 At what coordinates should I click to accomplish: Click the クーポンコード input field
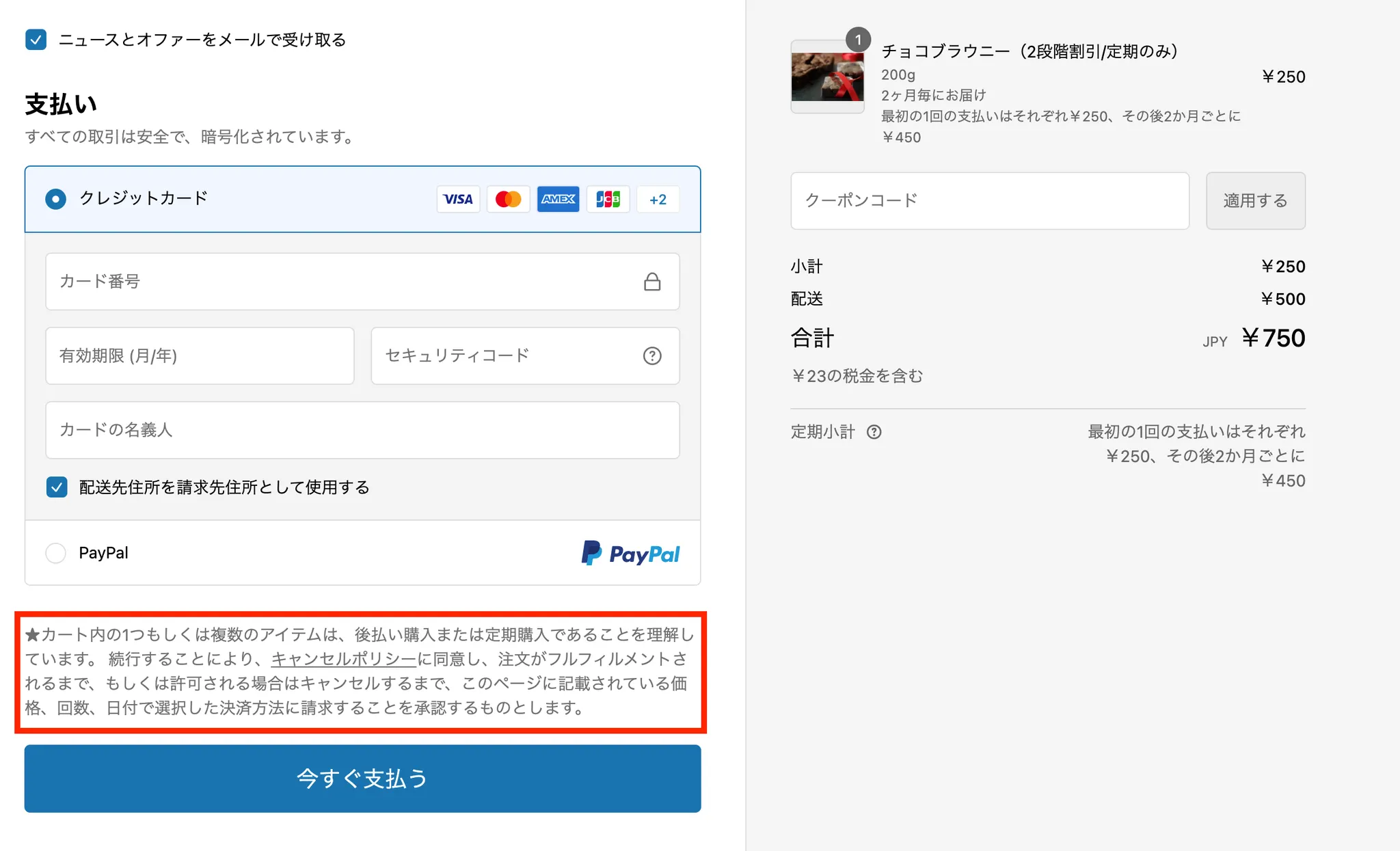point(989,201)
